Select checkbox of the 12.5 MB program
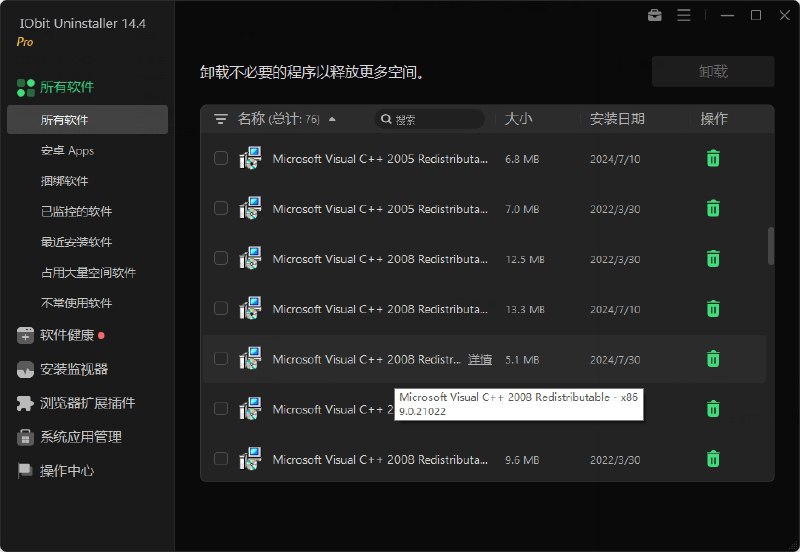Viewport: 800px width, 552px height. 221,258
